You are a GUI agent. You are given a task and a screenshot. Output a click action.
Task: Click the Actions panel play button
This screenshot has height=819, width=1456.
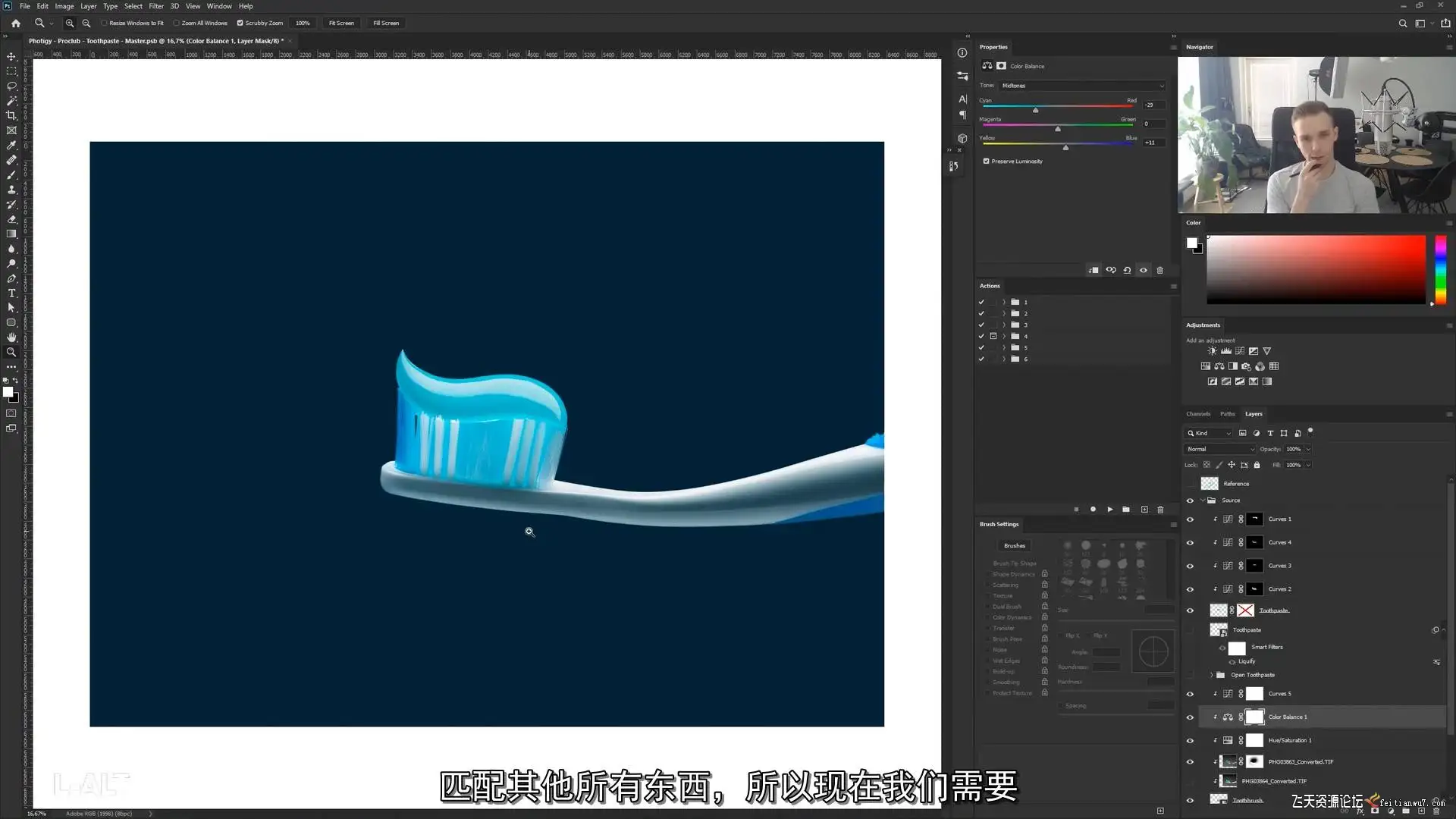(1109, 510)
